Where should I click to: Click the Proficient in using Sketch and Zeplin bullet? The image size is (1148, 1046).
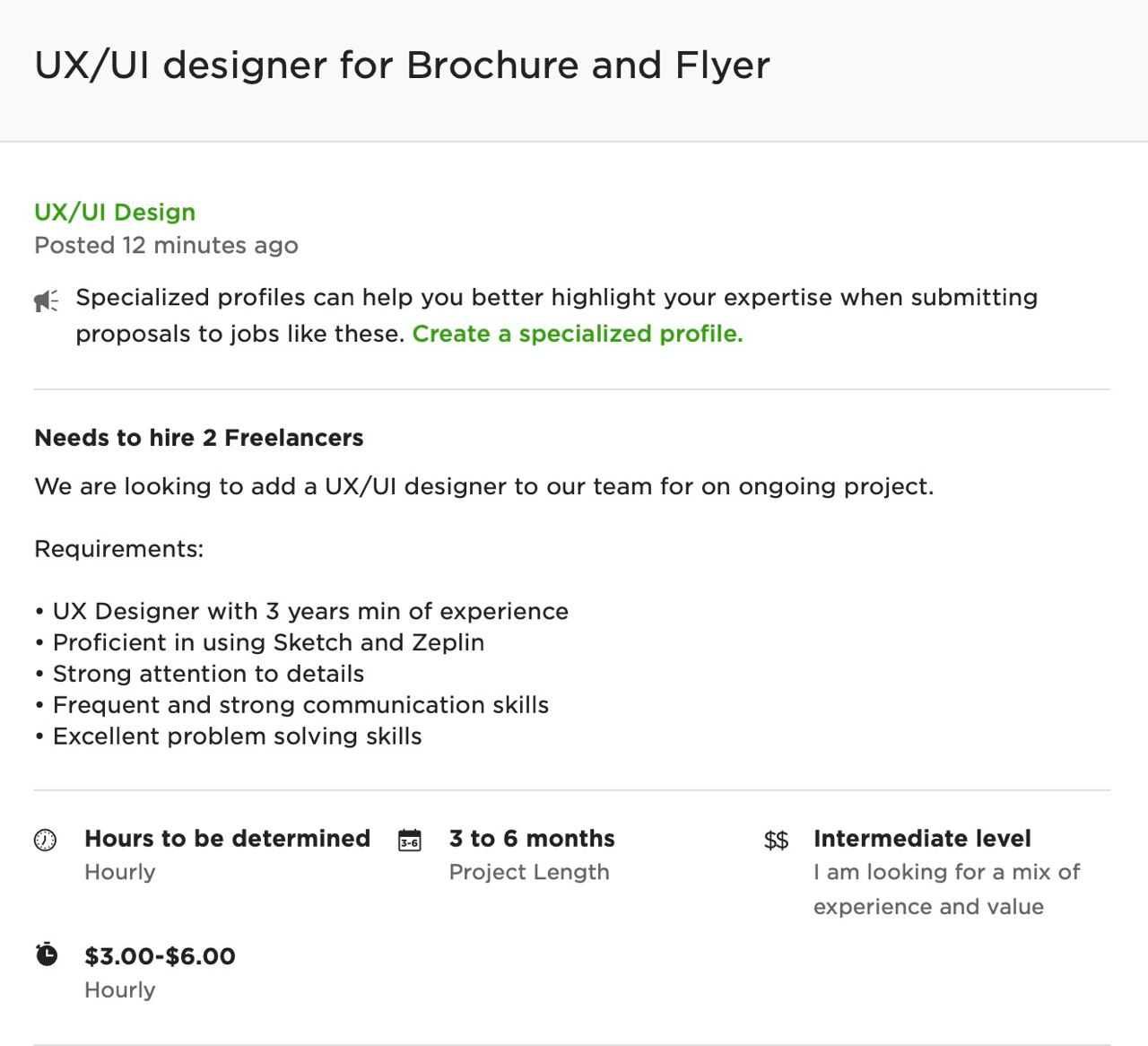pos(259,642)
